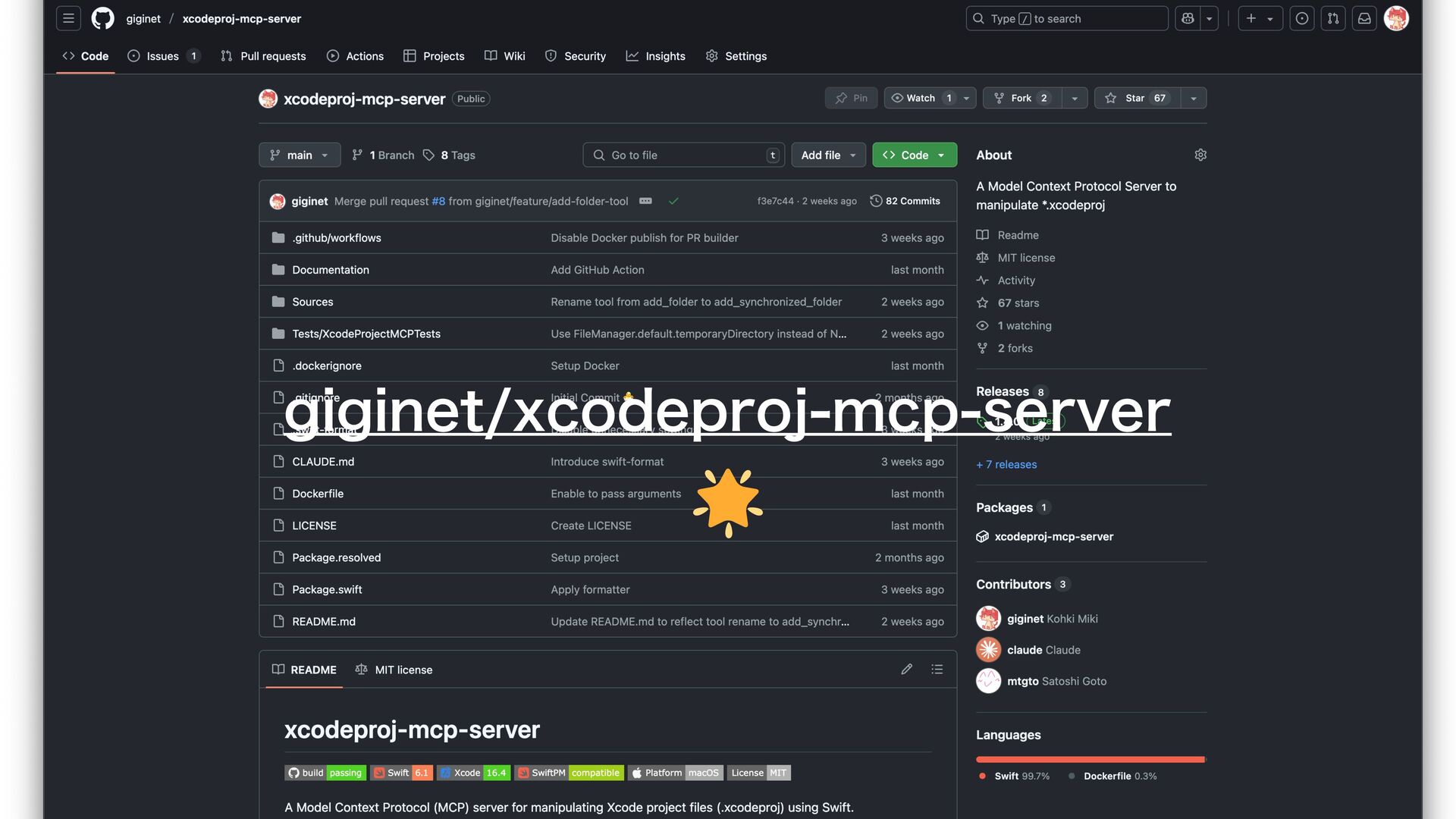Expand the Fork options dropdown arrow
Image resolution: width=1456 pixels, height=819 pixels.
click(x=1075, y=98)
